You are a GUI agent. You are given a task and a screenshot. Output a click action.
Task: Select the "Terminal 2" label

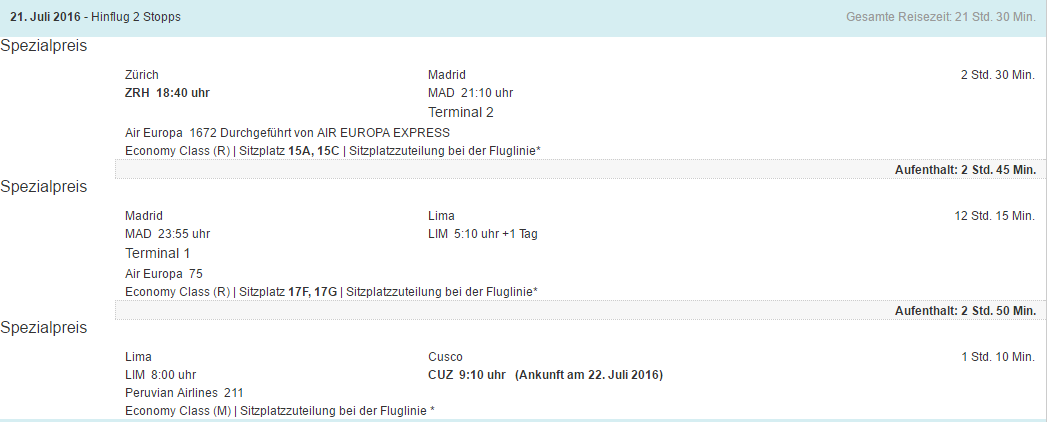click(x=461, y=112)
